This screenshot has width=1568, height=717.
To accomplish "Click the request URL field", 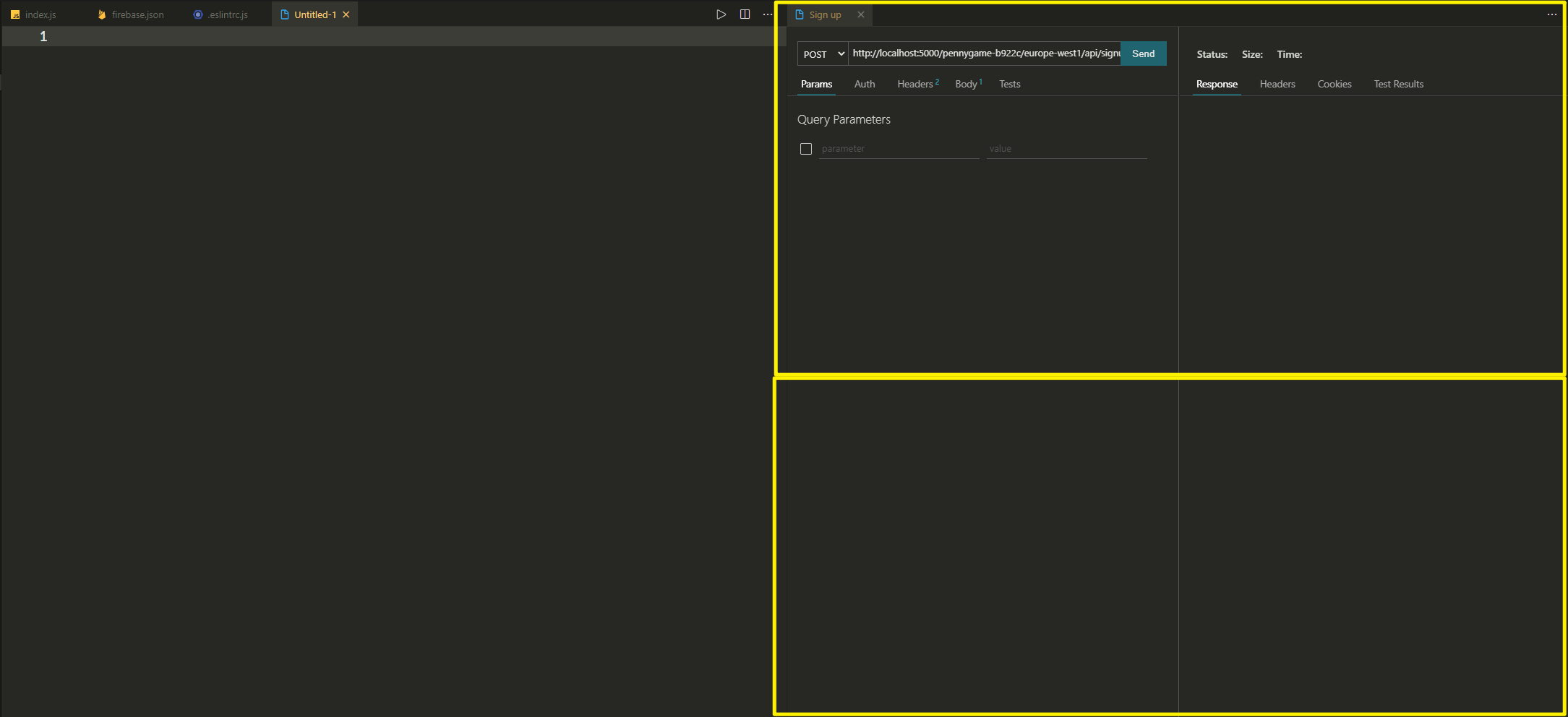I will [x=983, y=53].
